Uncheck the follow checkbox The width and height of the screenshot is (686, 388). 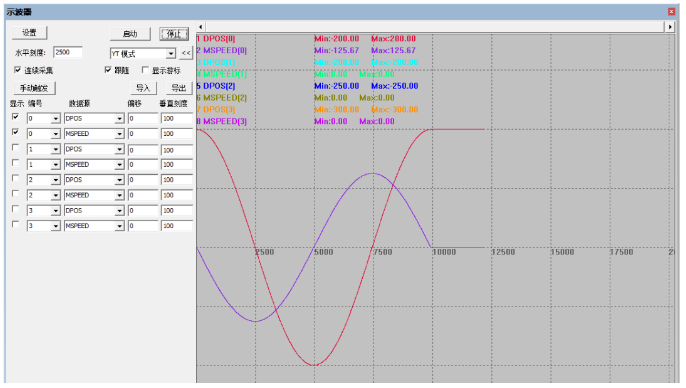point(108,70)
